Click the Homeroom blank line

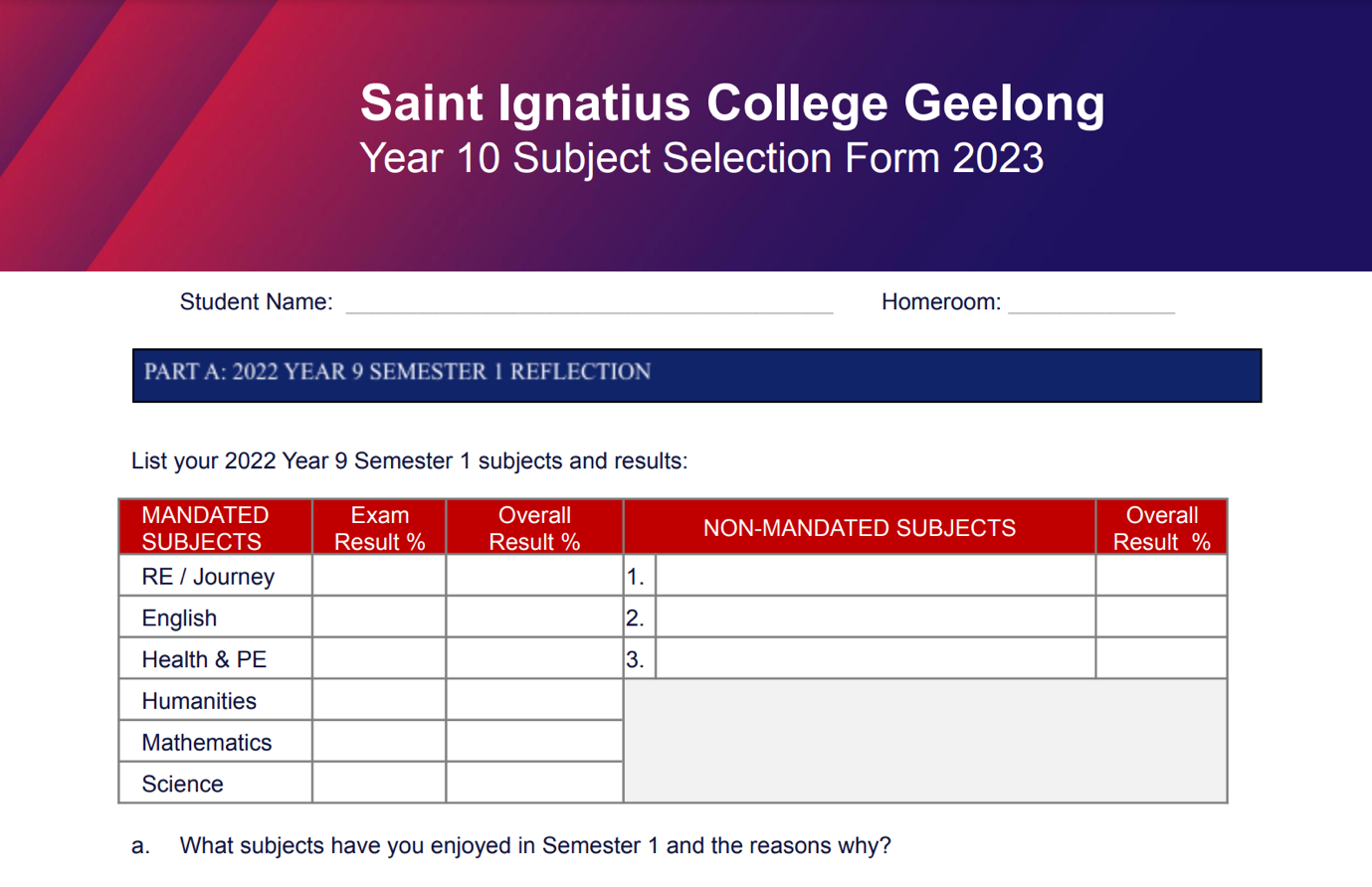pos(1091,302)
